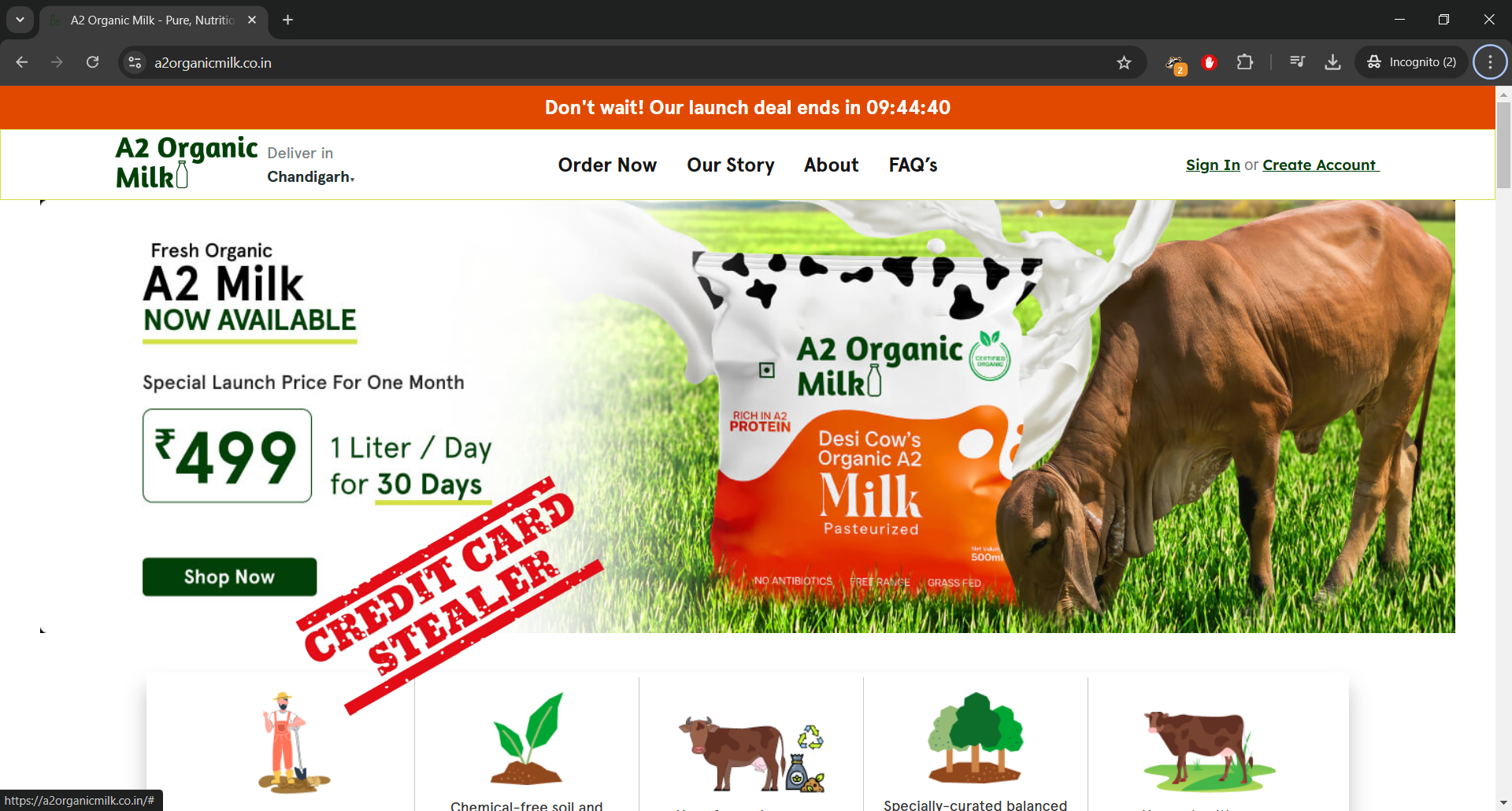Viewport: 1512px width, 811px height.
Task: Click the Shop Now button
Action: [229, 577]
